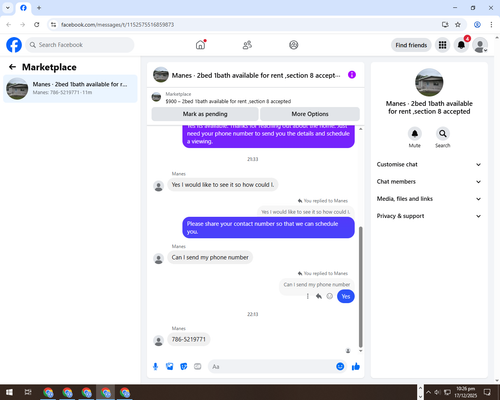View site information icon in address bar
Image resolution: width=500 pixels, height=400 pixels.
[x=53, y=25]
